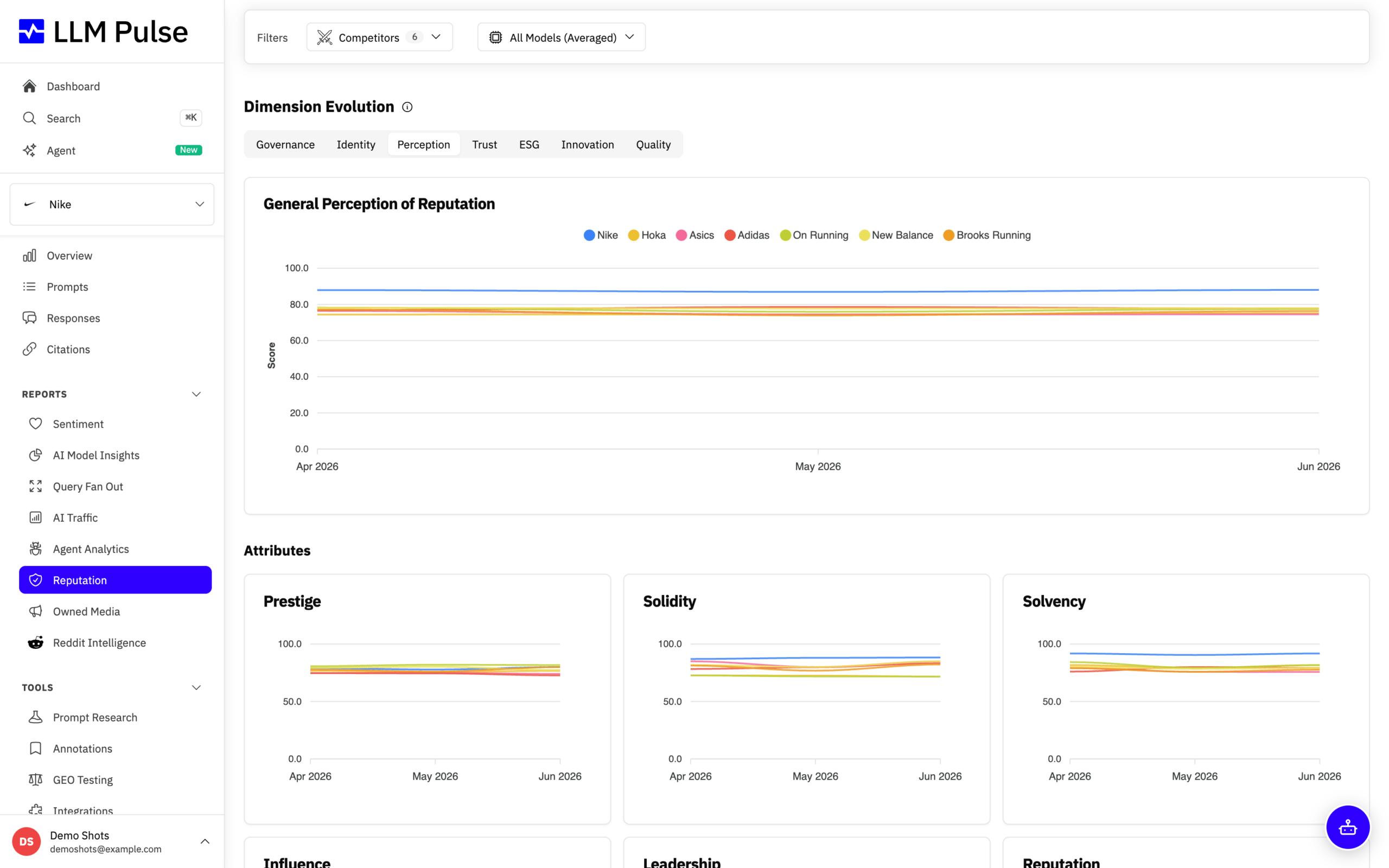Open the Competitors filter dropdown
This screenshot has width=1389, height=868.
[x=379, y=37]
